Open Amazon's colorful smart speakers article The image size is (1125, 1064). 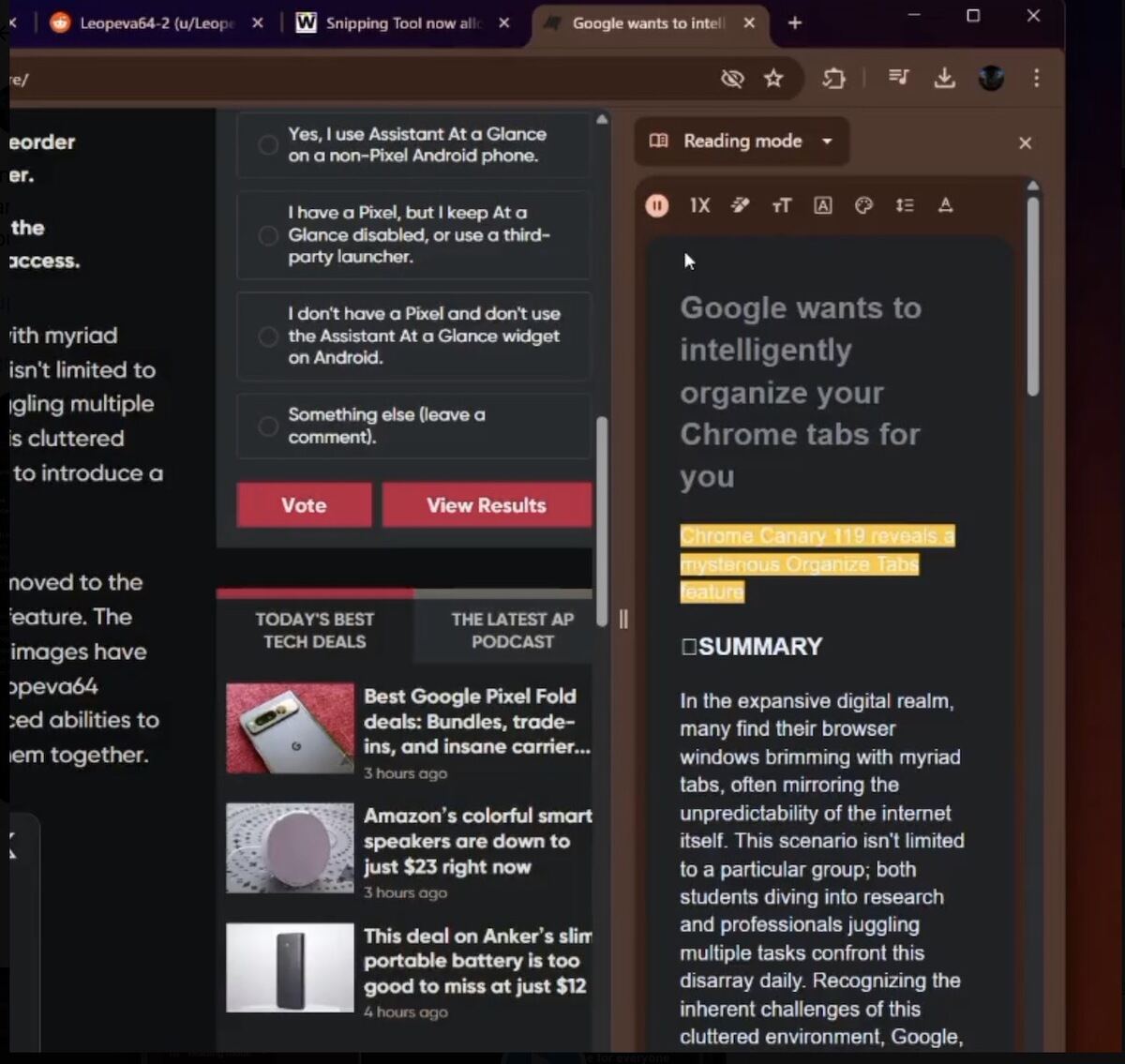tap(478, 841)
